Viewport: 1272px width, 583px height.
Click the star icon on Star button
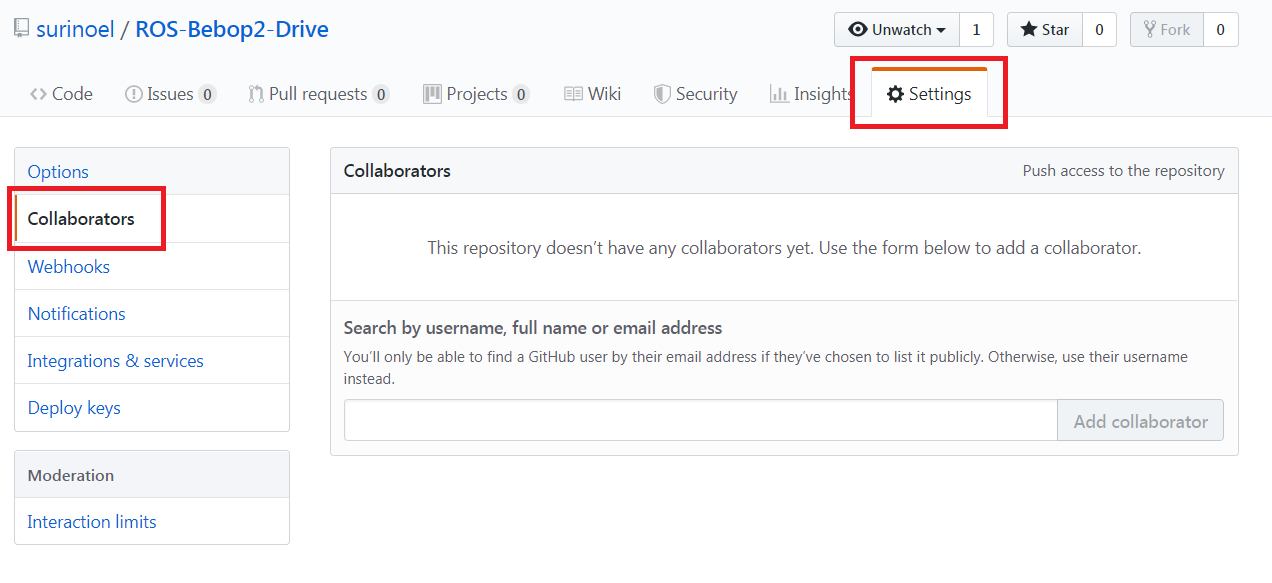pyautogui.click(x=1028, y=29)
